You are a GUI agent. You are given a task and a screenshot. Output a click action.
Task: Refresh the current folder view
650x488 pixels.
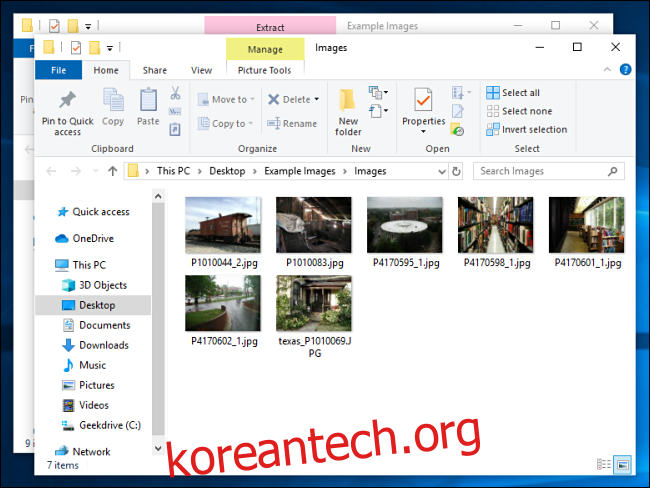pyautogui.click(x=456, y=171)
